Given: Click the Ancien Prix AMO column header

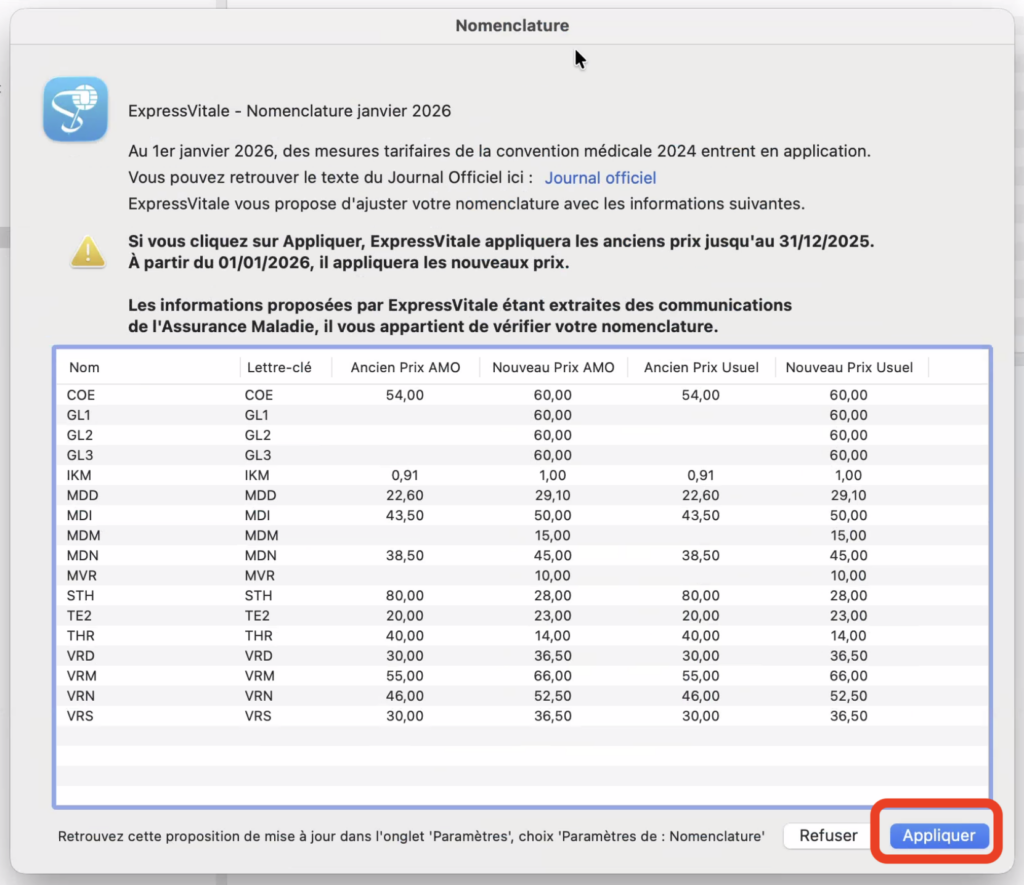Looking at the screenshot, I should [405, 367].
